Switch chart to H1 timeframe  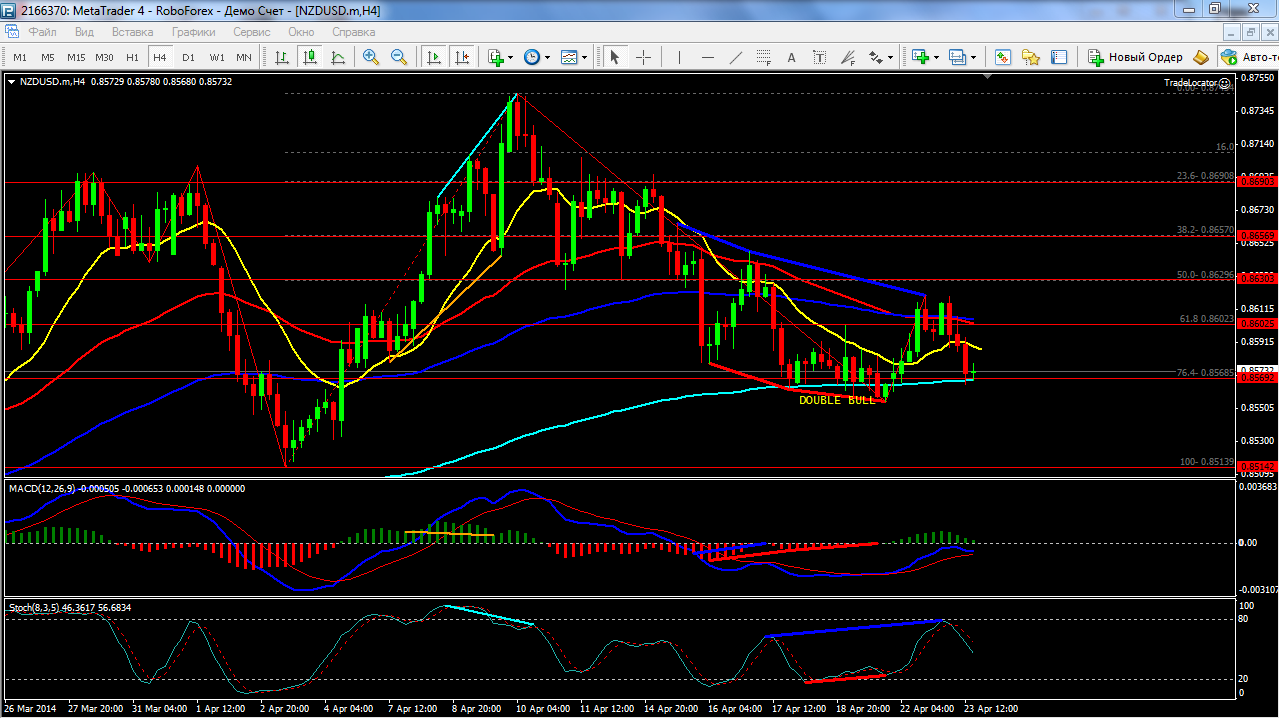click(x=132, y=57)
